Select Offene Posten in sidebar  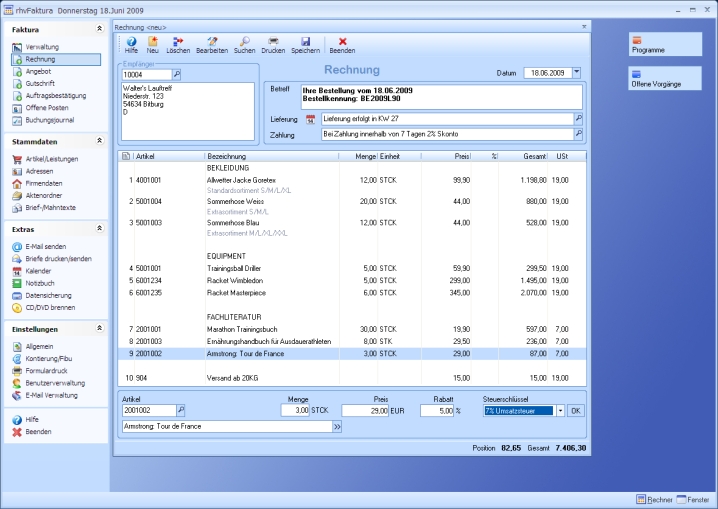click(47, 108)
